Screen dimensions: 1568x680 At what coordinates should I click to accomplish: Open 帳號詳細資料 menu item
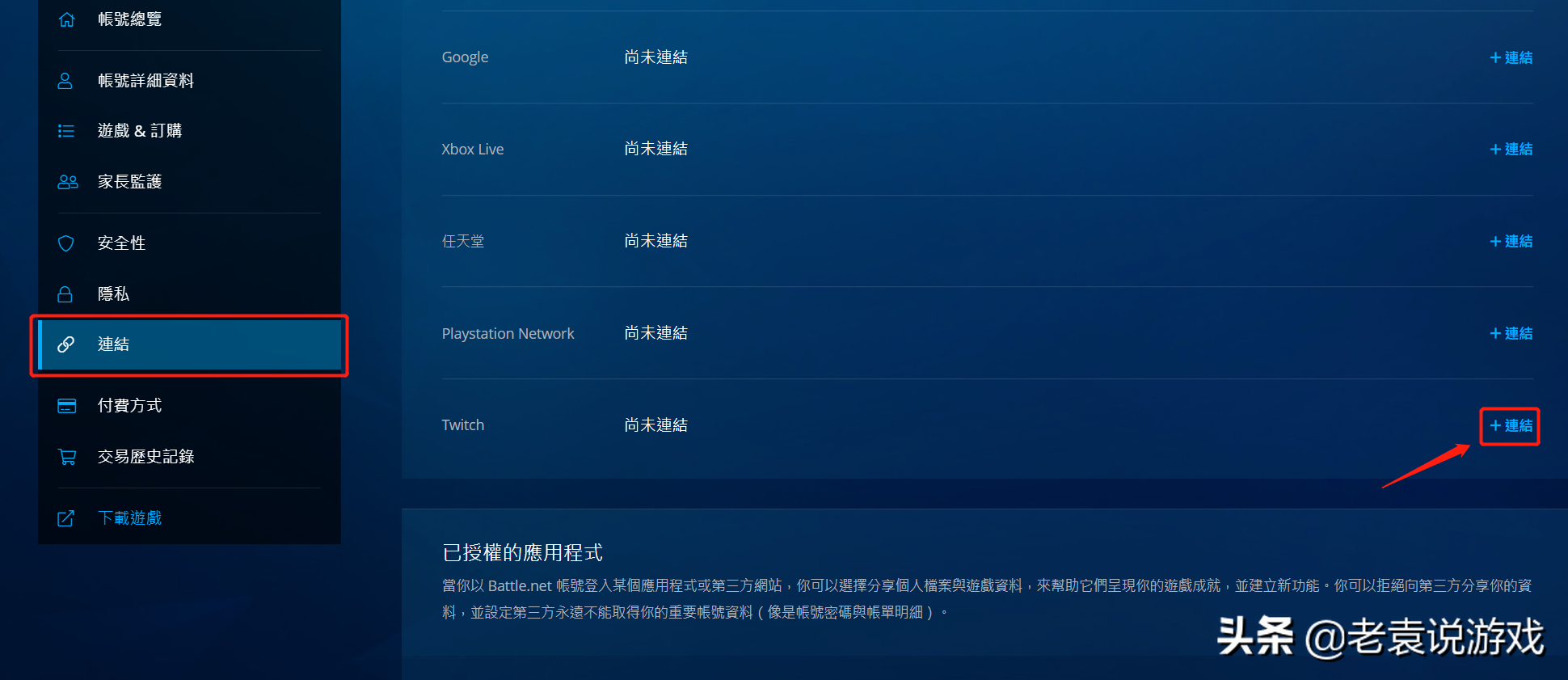145,81
